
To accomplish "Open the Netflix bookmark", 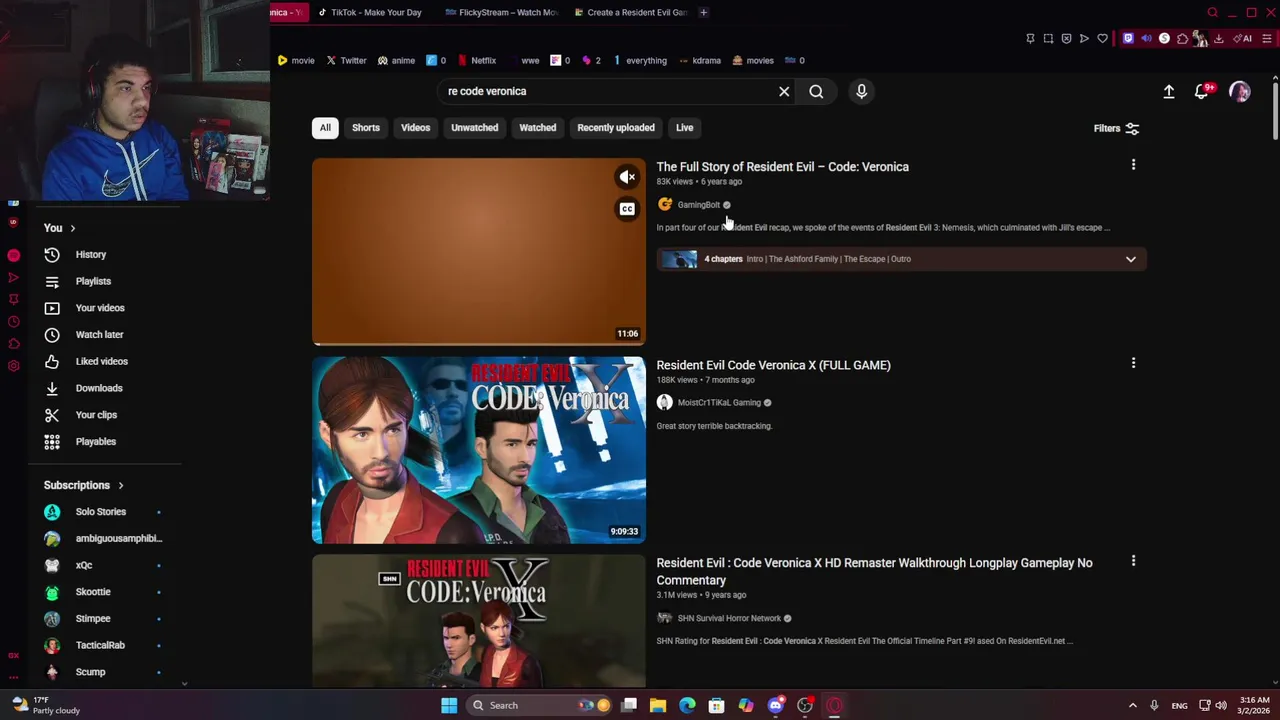I will tap(477, 60).
